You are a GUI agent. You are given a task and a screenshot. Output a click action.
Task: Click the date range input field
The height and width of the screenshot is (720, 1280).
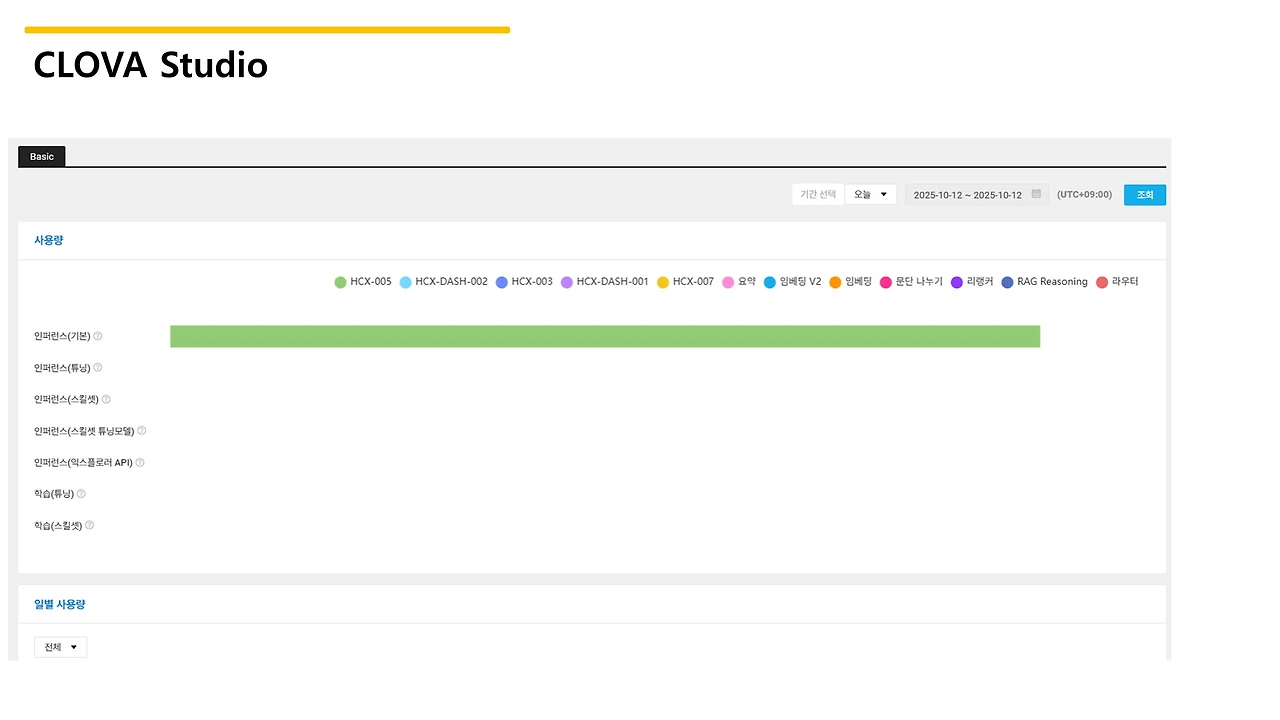pyautogui.click(x=977, y=195)
